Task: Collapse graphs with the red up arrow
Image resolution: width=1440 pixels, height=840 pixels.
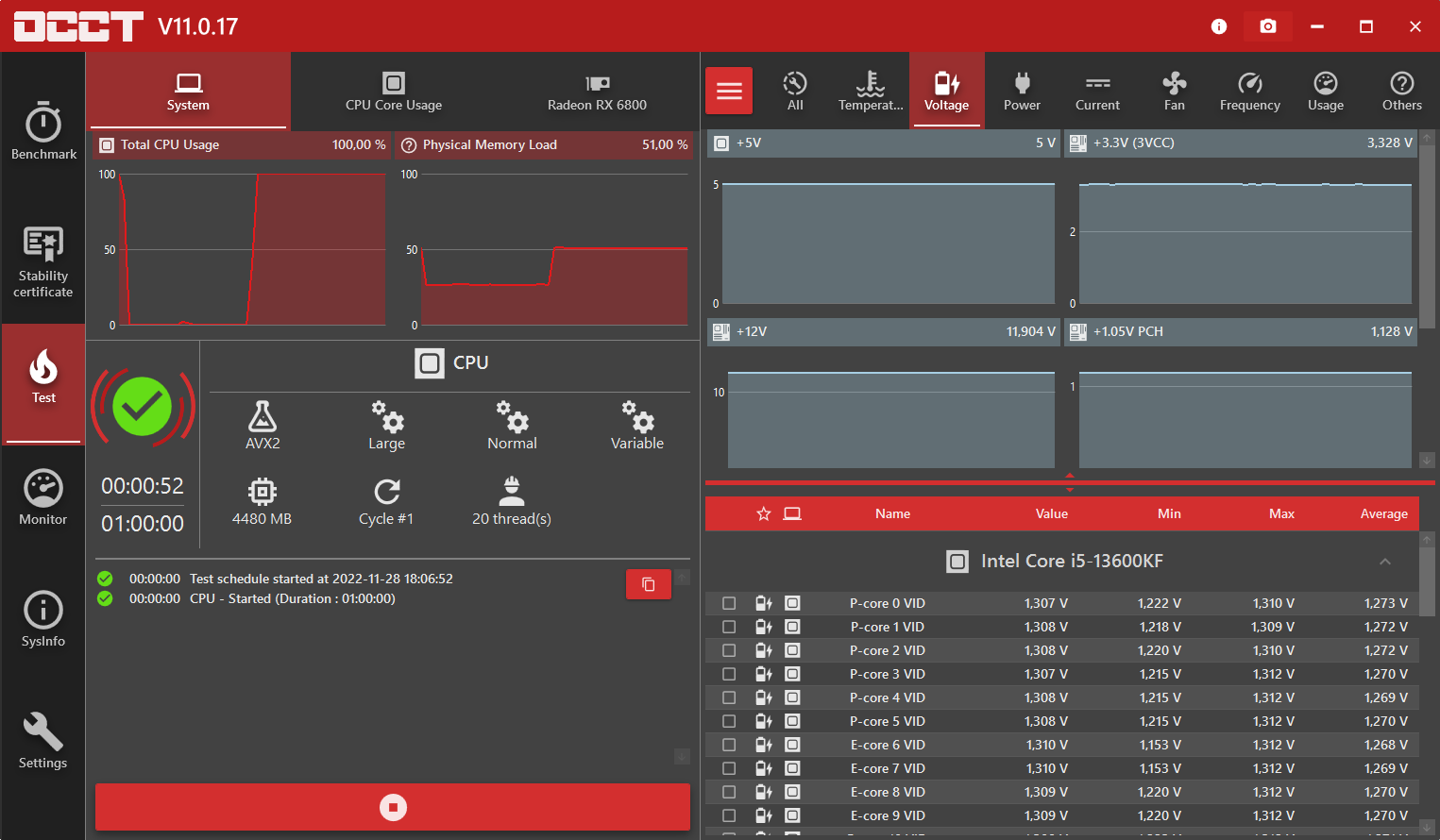Action: click(1070, 476)
